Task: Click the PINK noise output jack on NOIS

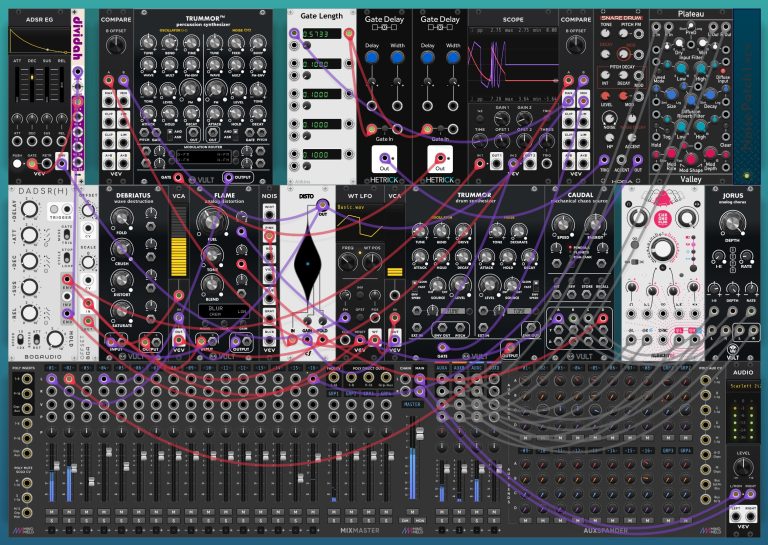Action: [269, 236]
